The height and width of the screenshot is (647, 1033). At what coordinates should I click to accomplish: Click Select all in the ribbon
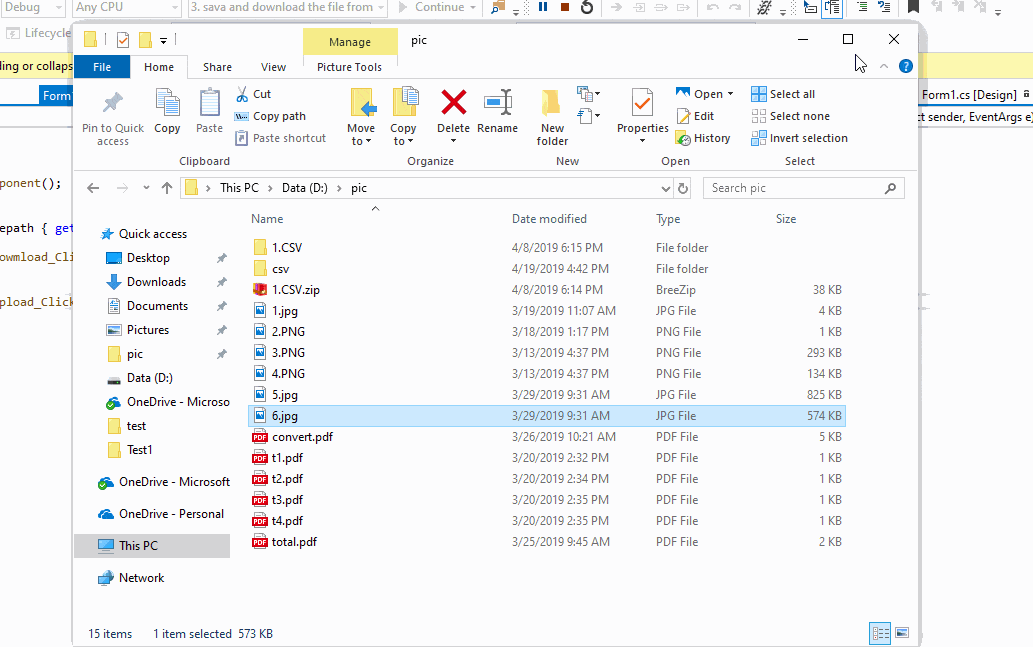click(x=783, y=94)
